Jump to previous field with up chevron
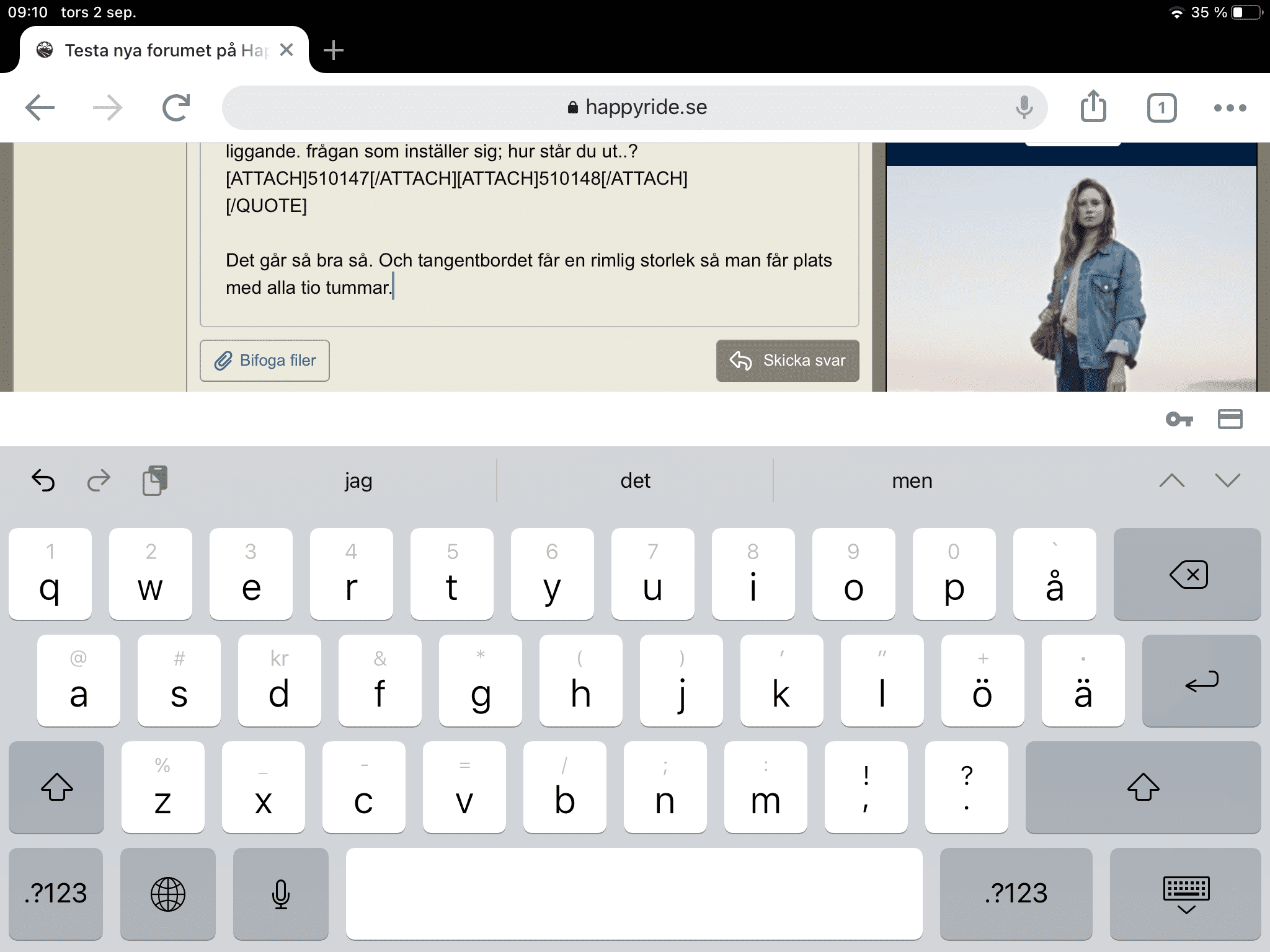 click(1171, 480)
